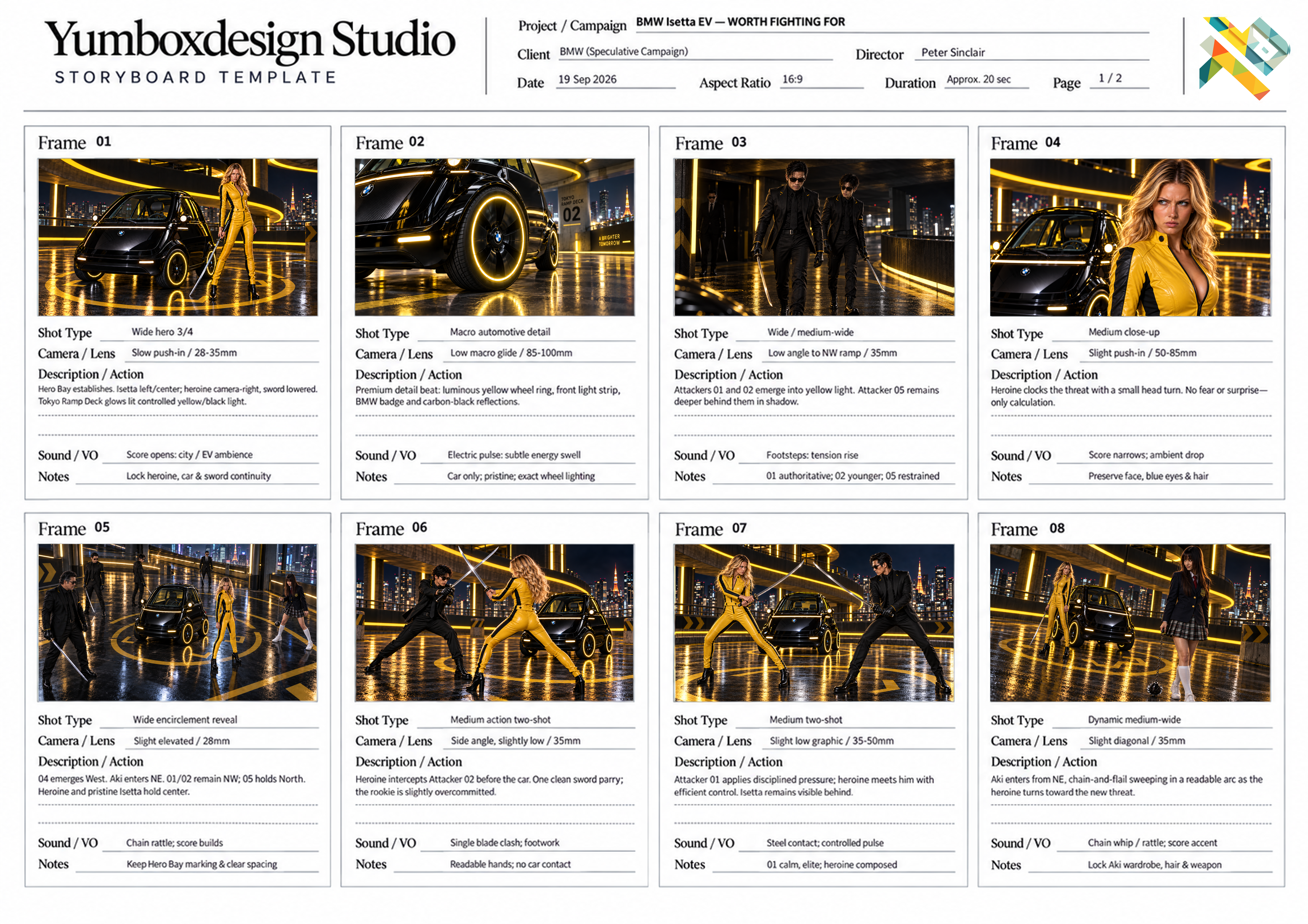Select the Frame 05 encirclement image
This screenshot has width=1308, height=924.
coord(178,623)
